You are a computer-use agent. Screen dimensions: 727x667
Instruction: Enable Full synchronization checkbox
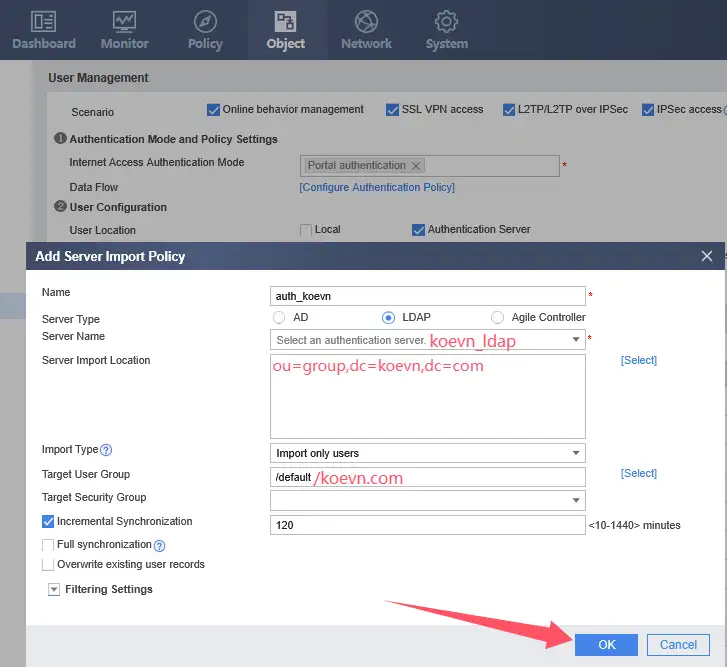[48, 545]
